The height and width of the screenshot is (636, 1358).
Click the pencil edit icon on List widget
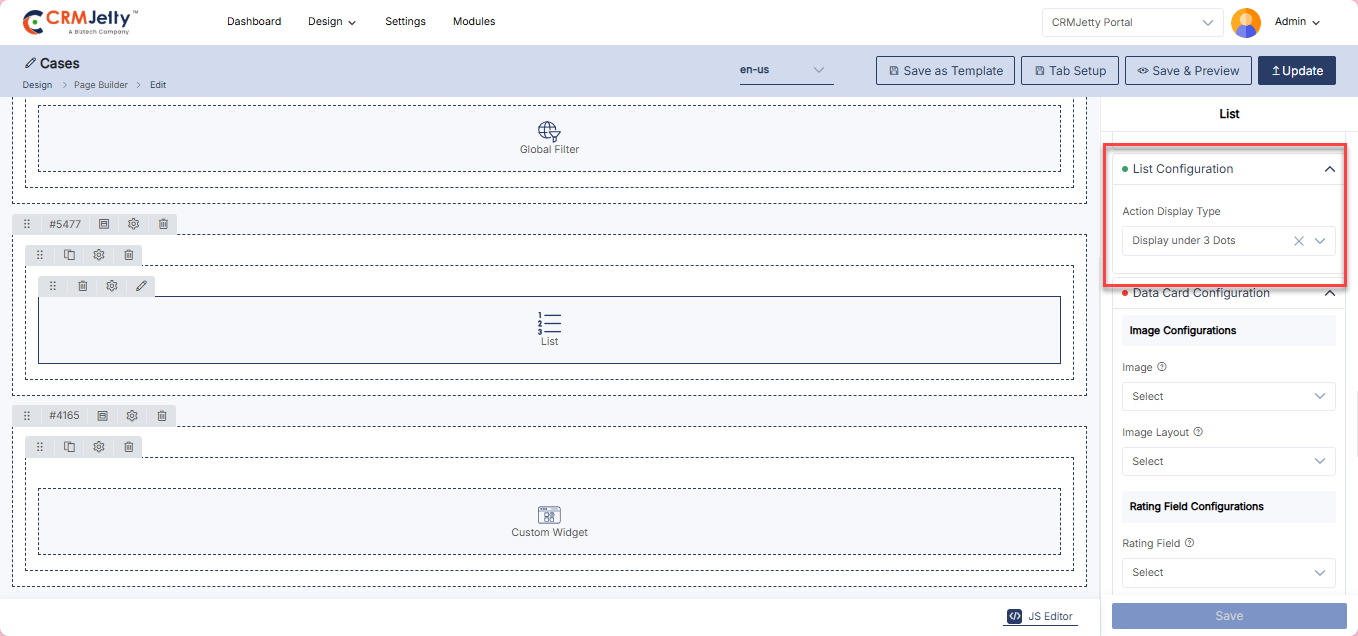(141, 286)
